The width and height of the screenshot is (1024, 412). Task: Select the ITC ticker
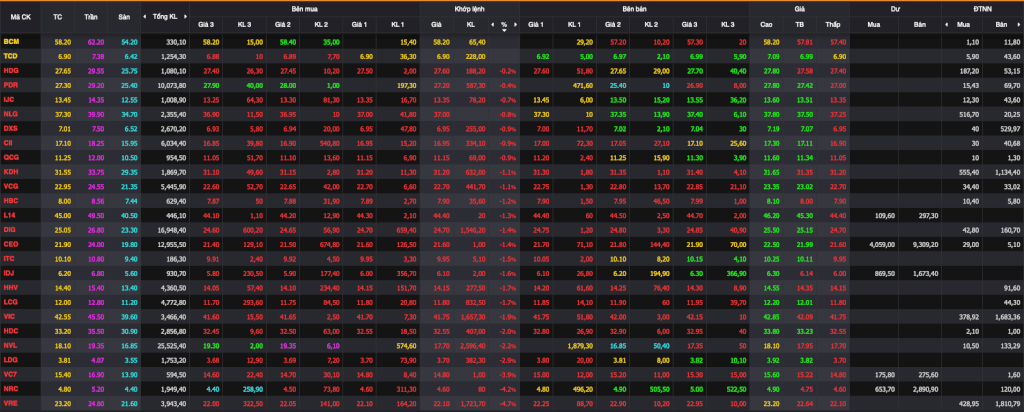pos(10,258)
